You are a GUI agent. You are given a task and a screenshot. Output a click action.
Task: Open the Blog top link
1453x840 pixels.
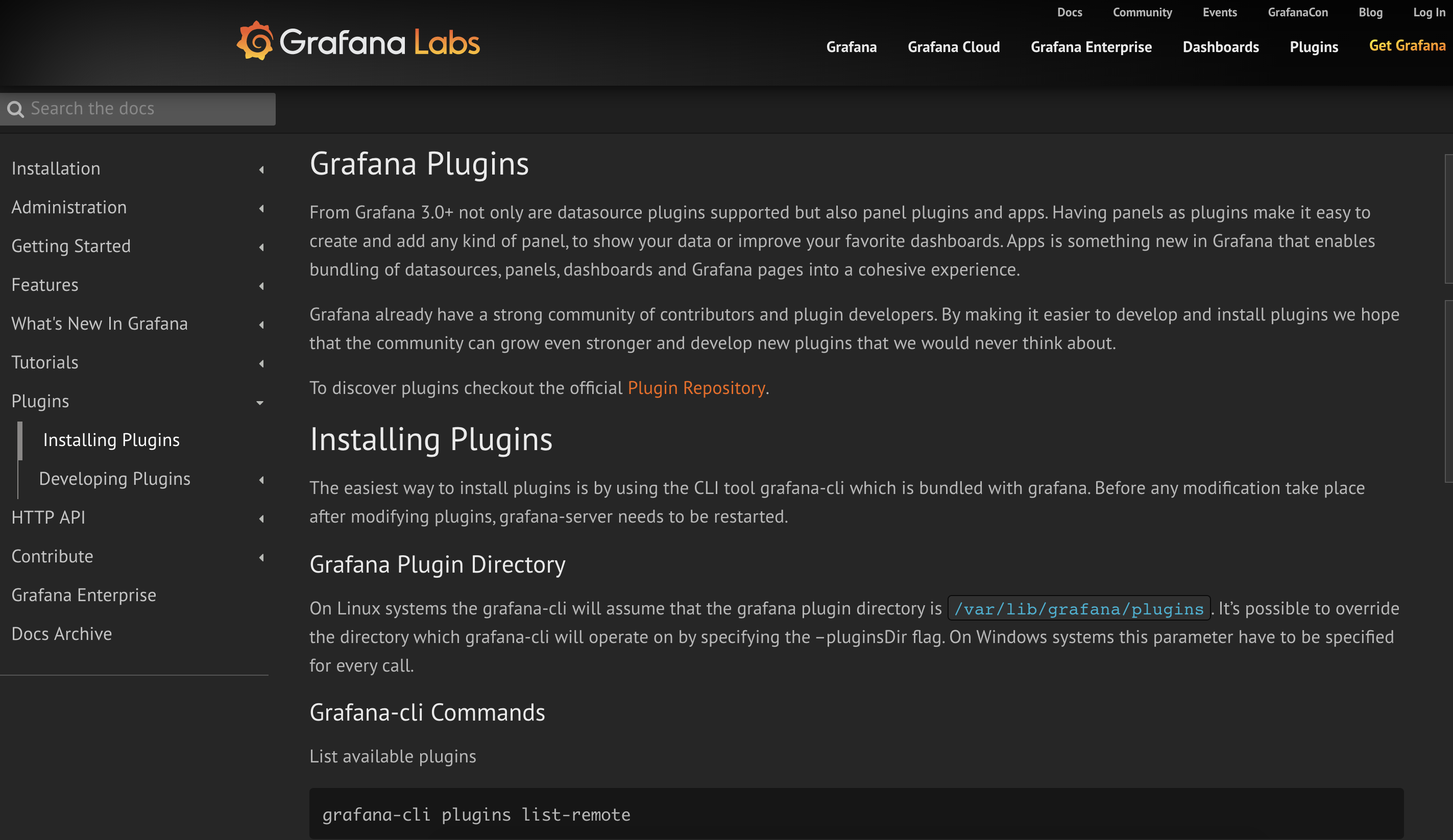(x=1371, y=12)
